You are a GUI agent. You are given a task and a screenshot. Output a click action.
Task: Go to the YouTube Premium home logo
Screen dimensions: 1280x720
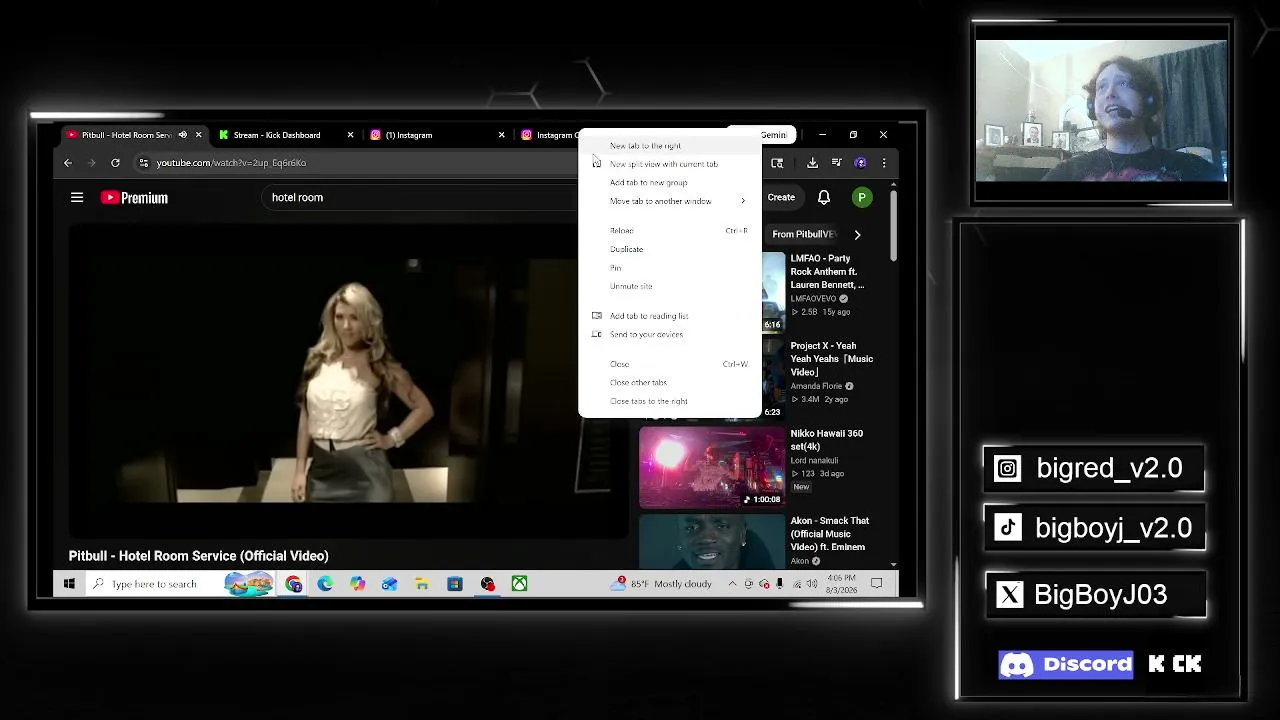tap(134, 198)
